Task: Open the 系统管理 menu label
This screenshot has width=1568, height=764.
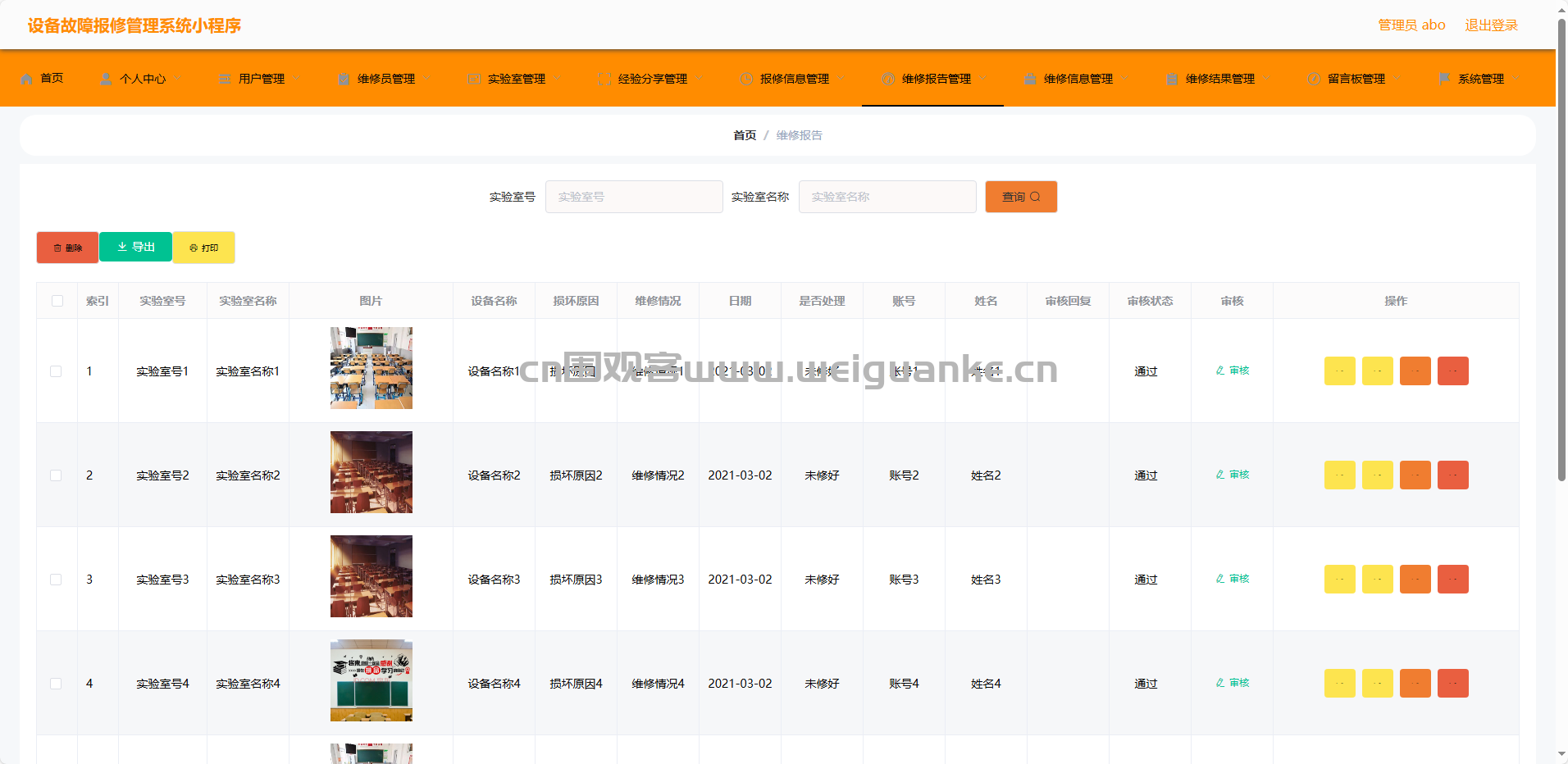Action: tap(1481, 79)
